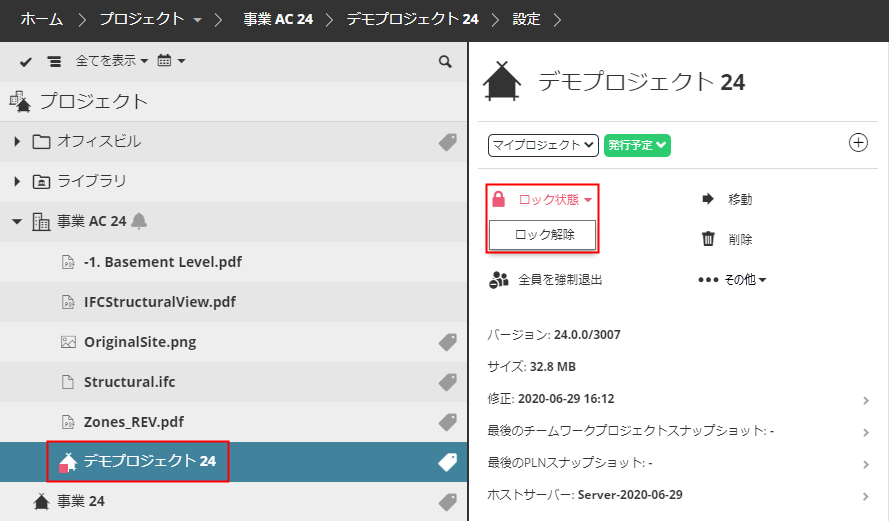Screen dimensions: 889x521
Task: Expand the 修正 2020-06-29 row chevron
Action: (866, 401)
